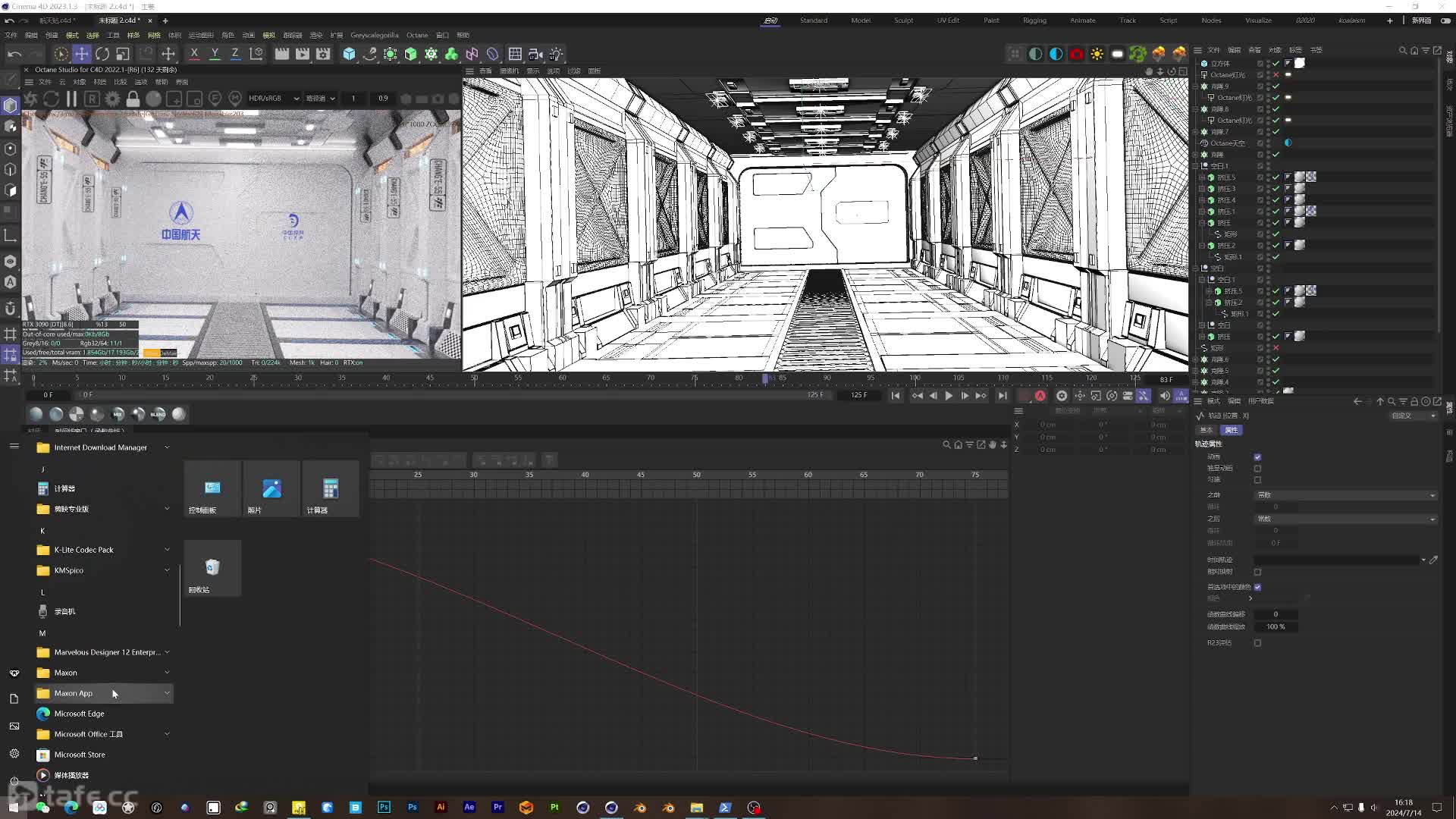The width and height of the screenshot is (1456, 819).
Task: Open the HDR/sRGB dropdown in Octane viewer
Action: pyautogui.click(x=274, y=99)
